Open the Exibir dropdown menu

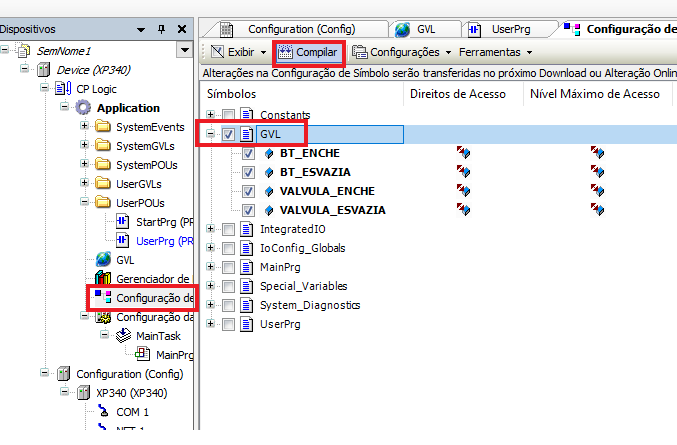(238, 51)
